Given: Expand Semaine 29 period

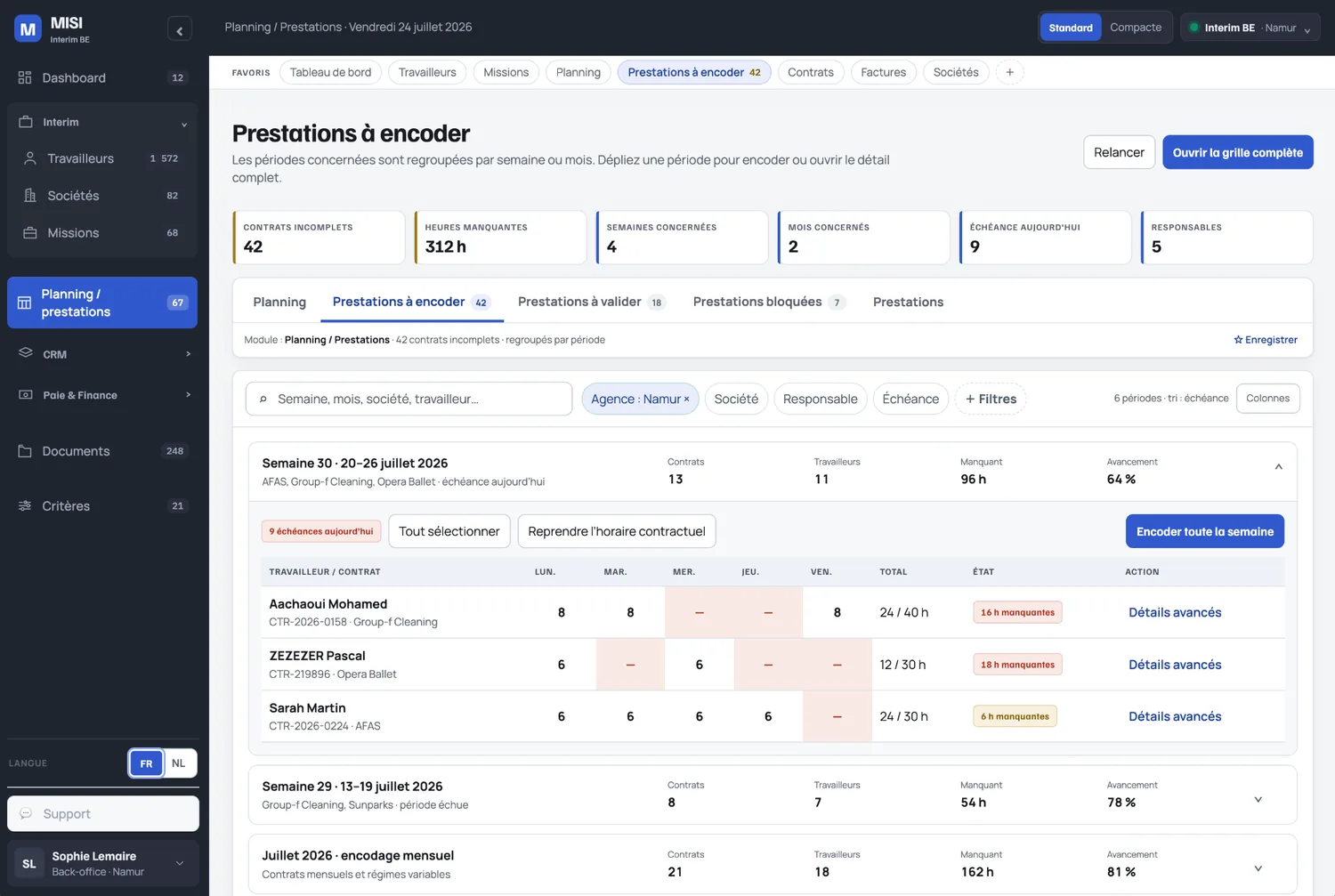Looking at the screenshot, I should (1258, 799).
